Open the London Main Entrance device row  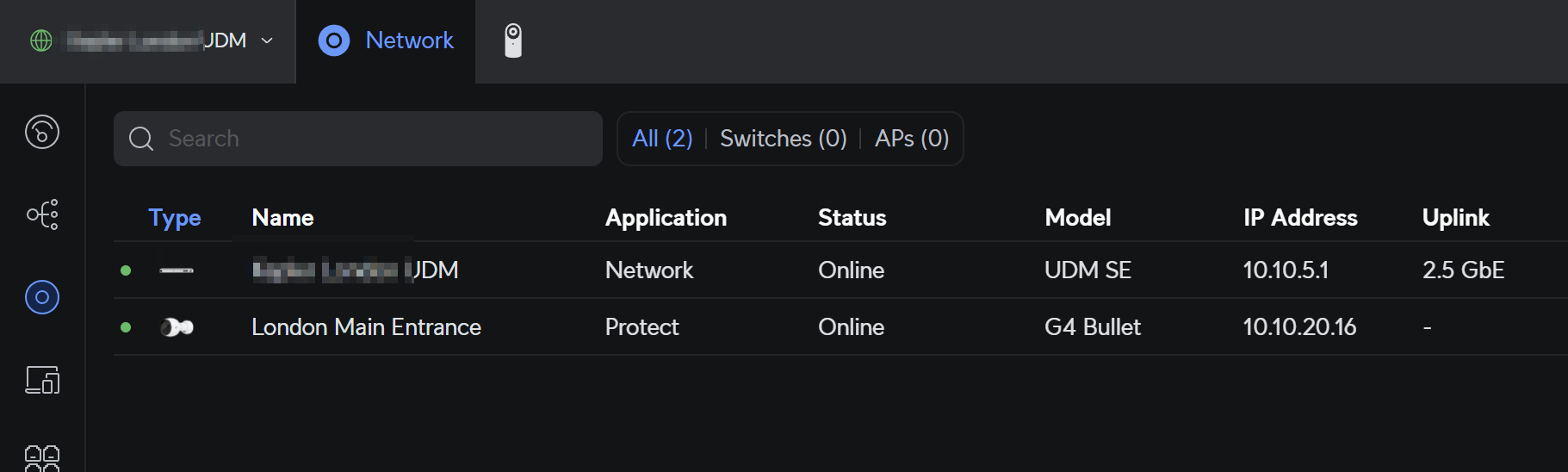[366, 327]
